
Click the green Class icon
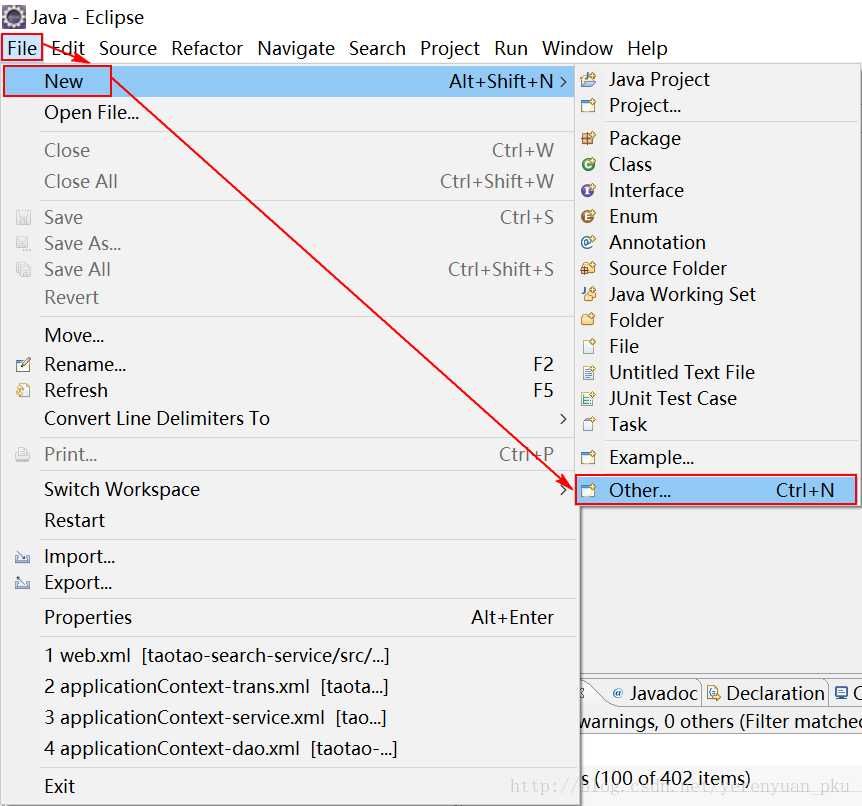(588, 164)
